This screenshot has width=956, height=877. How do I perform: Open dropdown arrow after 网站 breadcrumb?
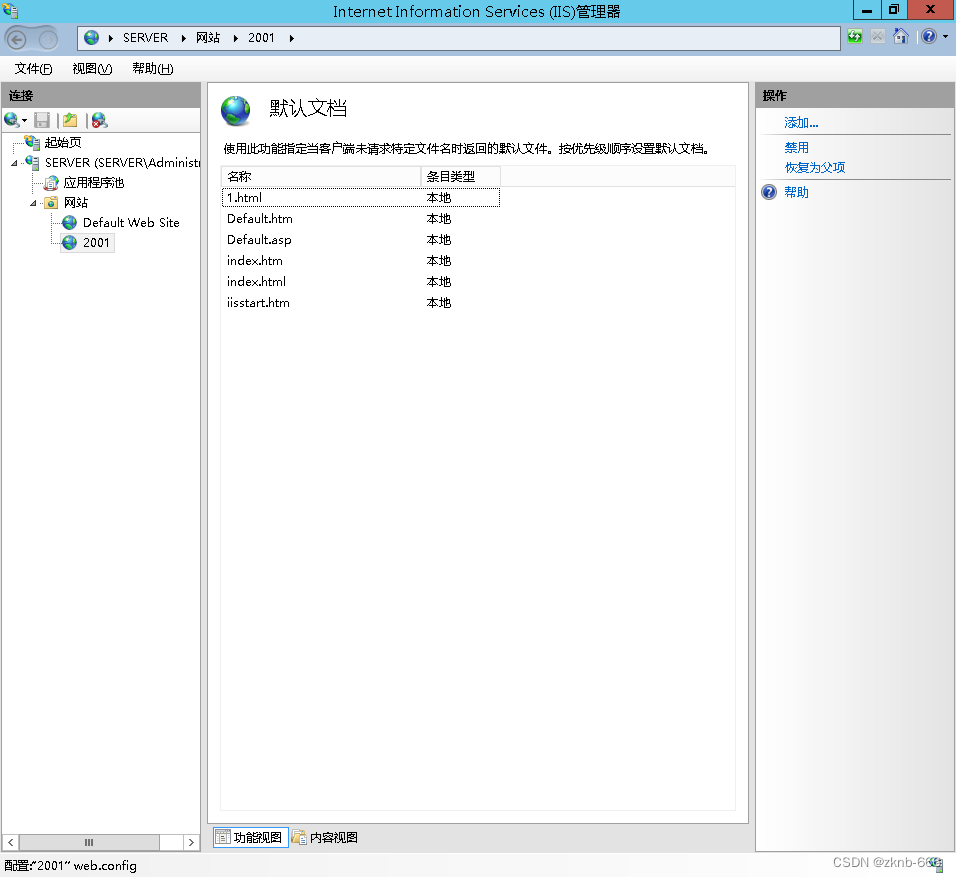(x=235, y=38)
